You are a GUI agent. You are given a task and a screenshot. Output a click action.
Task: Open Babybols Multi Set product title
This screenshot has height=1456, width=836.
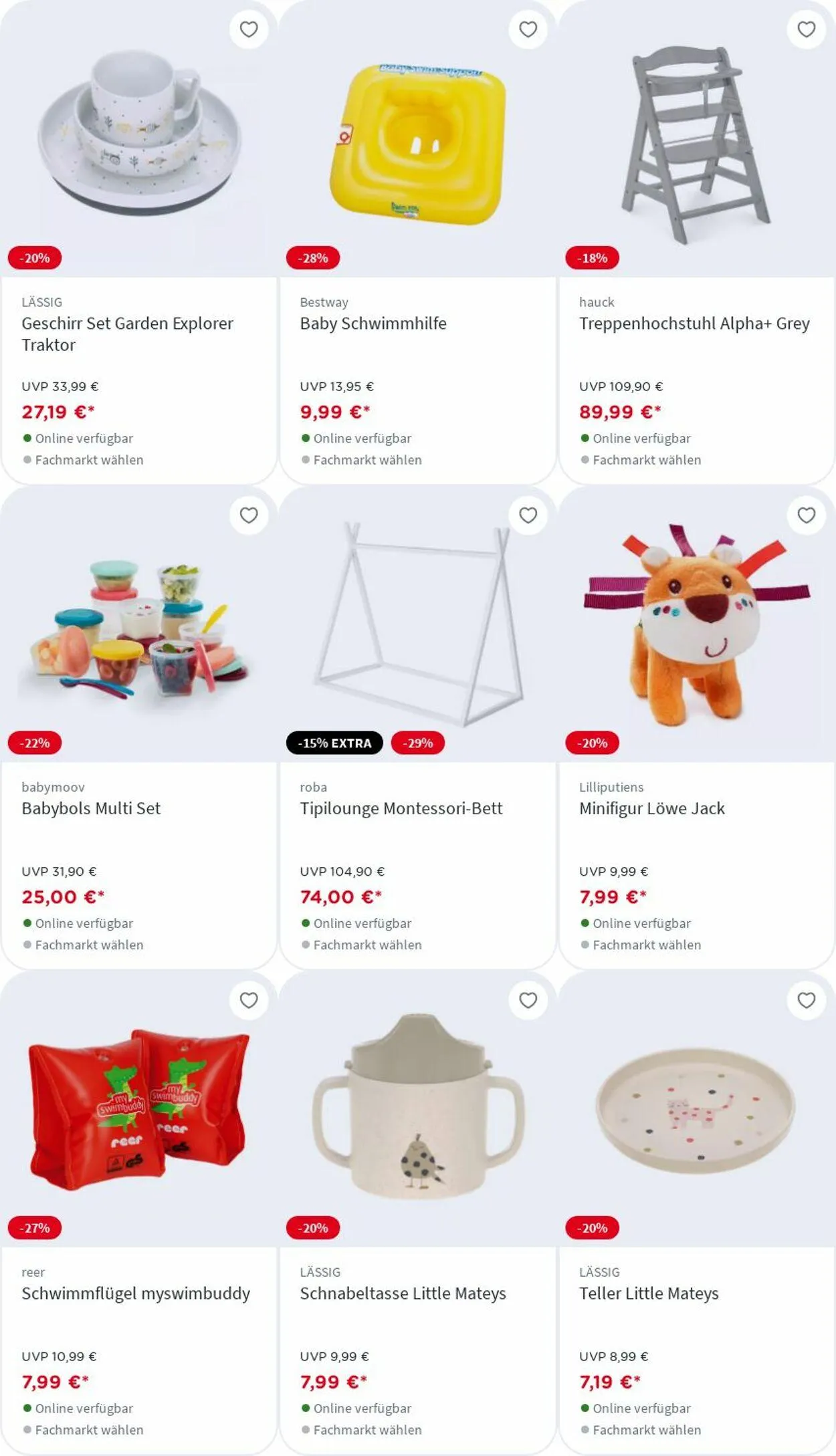point(91,808)
